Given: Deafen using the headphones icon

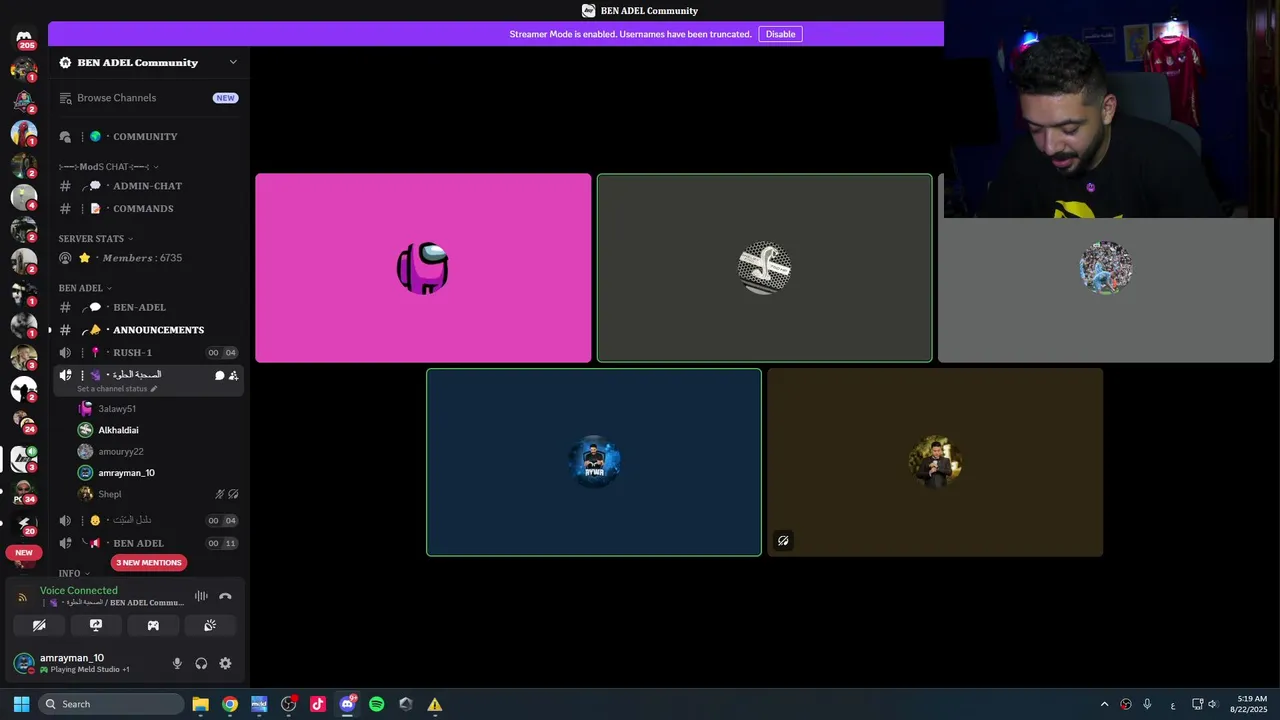Looking at the screenshot, I should (201, 663).
